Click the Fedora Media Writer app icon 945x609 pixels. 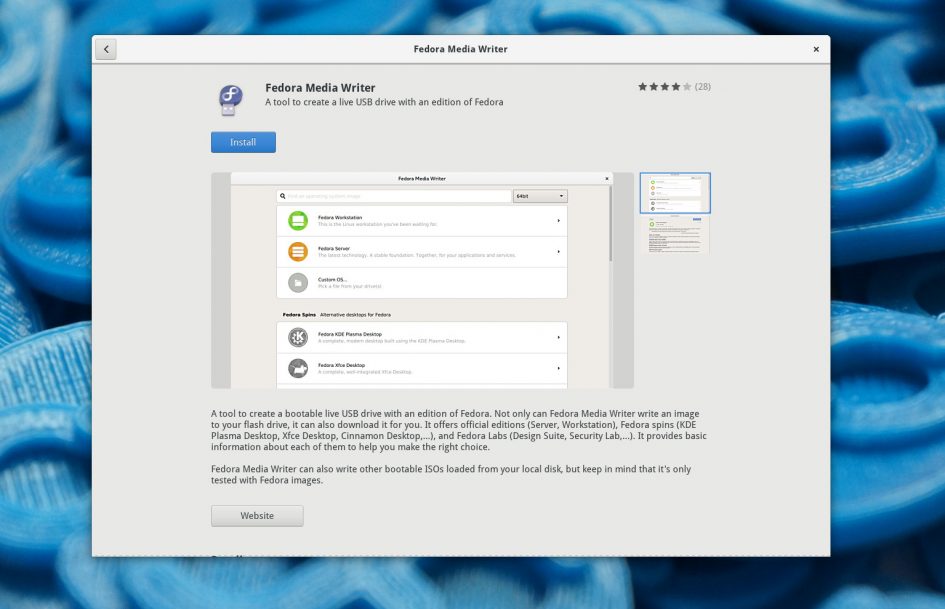230,99
